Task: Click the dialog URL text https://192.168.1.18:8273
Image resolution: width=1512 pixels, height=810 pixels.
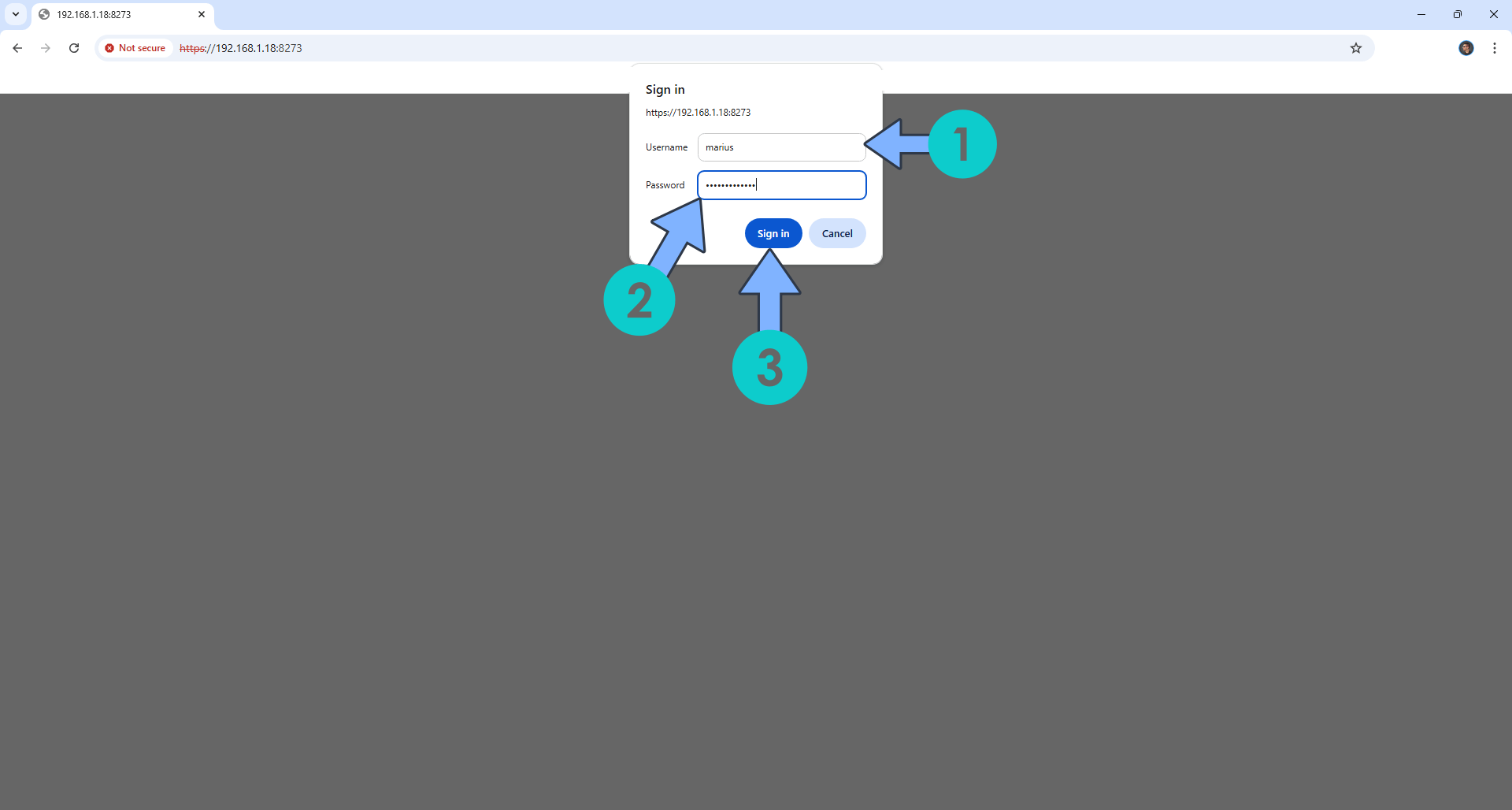Action: [x=698, y=113]
